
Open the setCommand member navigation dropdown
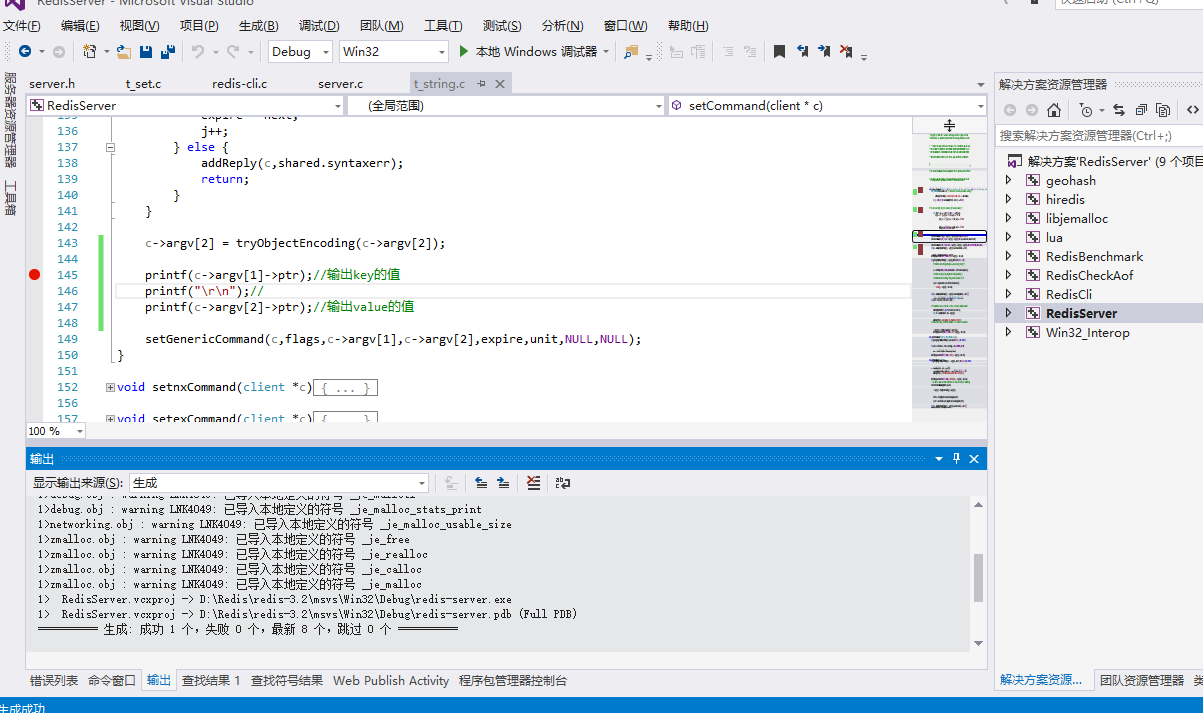(827, 105)
